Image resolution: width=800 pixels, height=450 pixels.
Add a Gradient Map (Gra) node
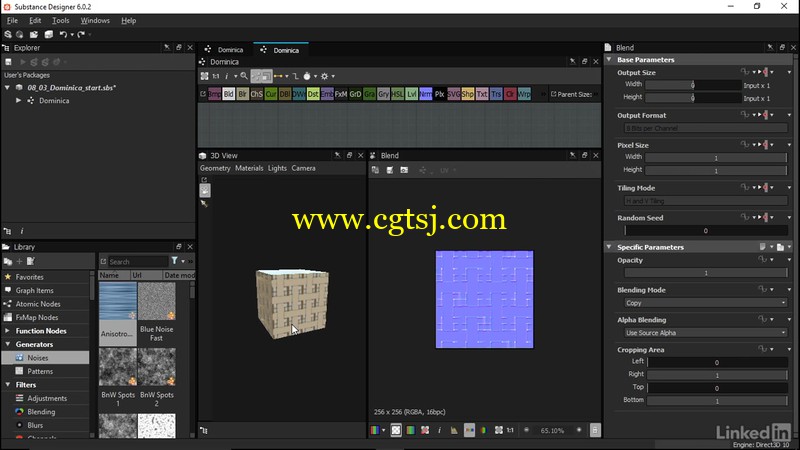click(369, 94)
